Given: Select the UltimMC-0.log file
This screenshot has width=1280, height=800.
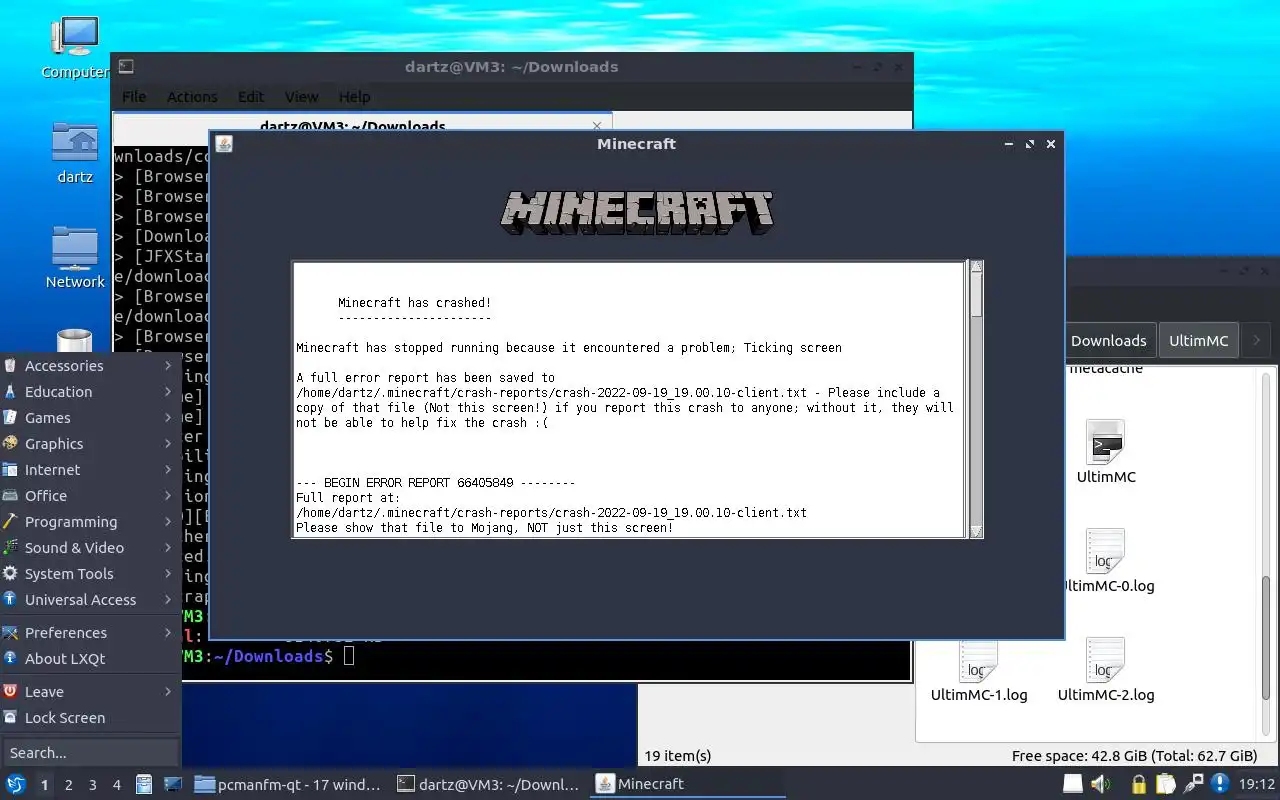Looking at the screenshot, I should (1106, 561).
